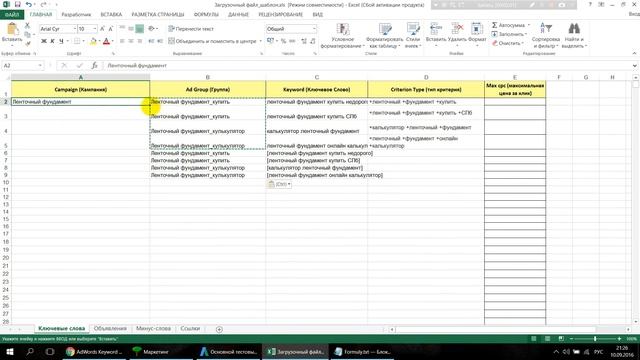Apply the red font color A

[x=107, y=41]
